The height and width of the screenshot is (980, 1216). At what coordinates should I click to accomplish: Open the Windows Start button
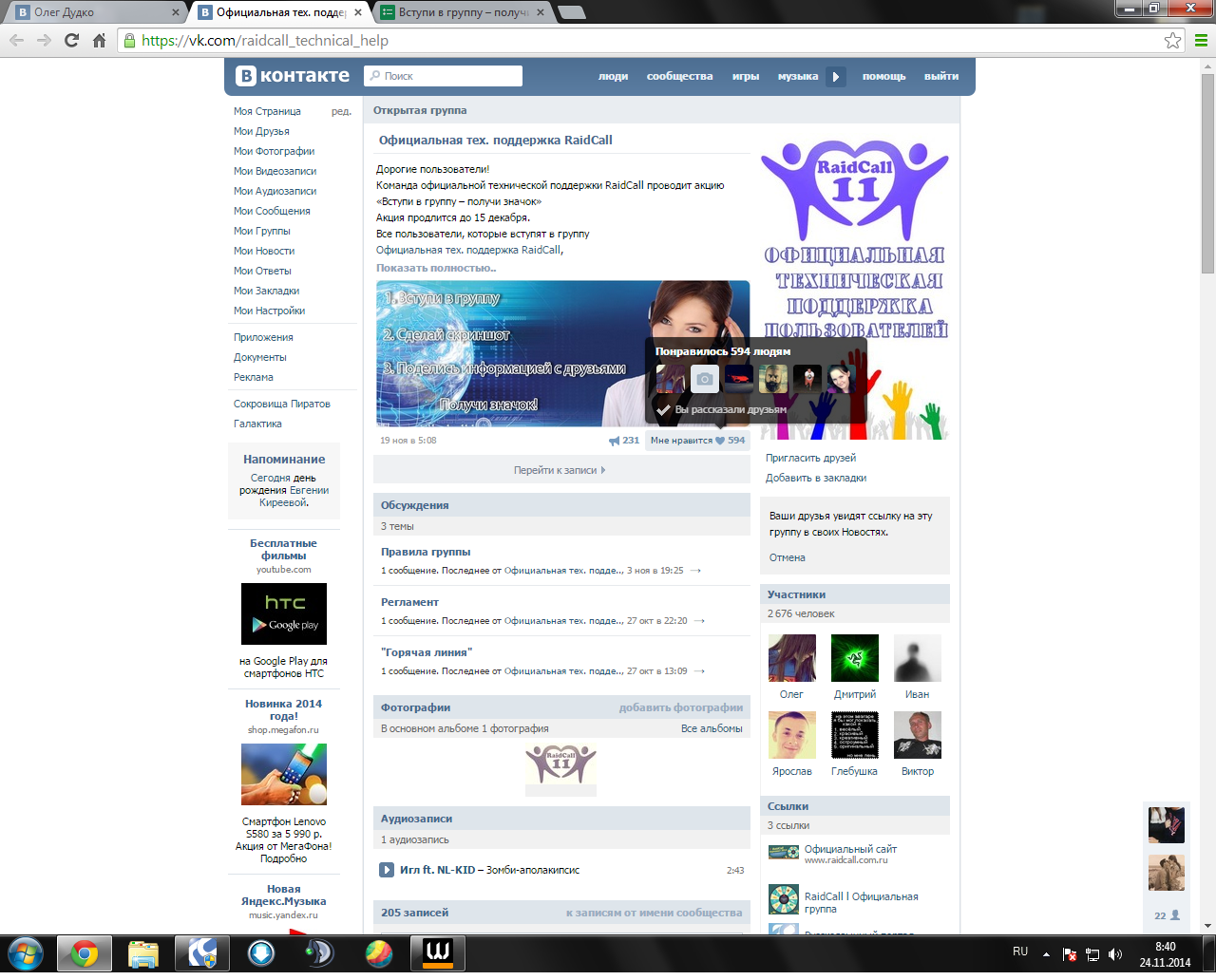(x=26, y=952)
